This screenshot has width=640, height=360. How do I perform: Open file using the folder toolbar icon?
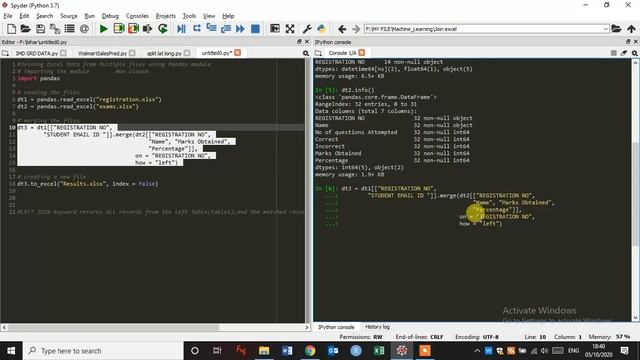[25, 29]
